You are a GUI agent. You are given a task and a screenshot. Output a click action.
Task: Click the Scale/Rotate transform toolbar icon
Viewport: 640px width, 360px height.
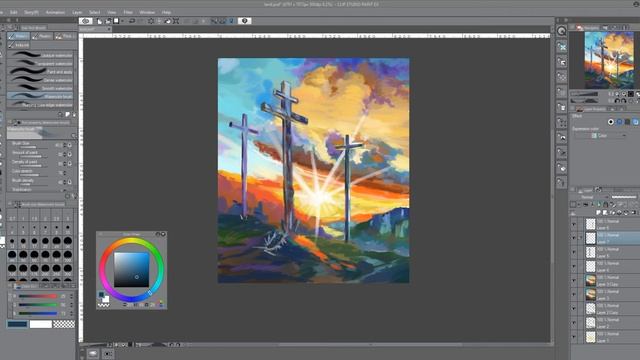(x=176, y=21)
